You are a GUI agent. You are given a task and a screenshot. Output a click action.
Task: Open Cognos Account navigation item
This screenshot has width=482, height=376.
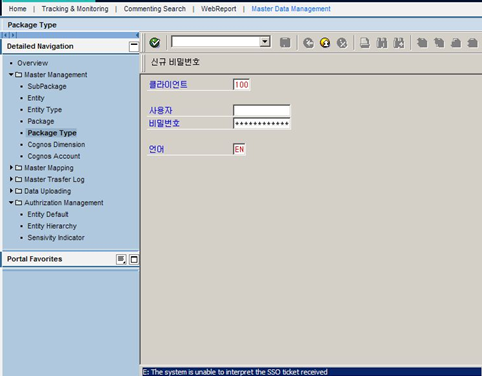click(x=54, y=156)
